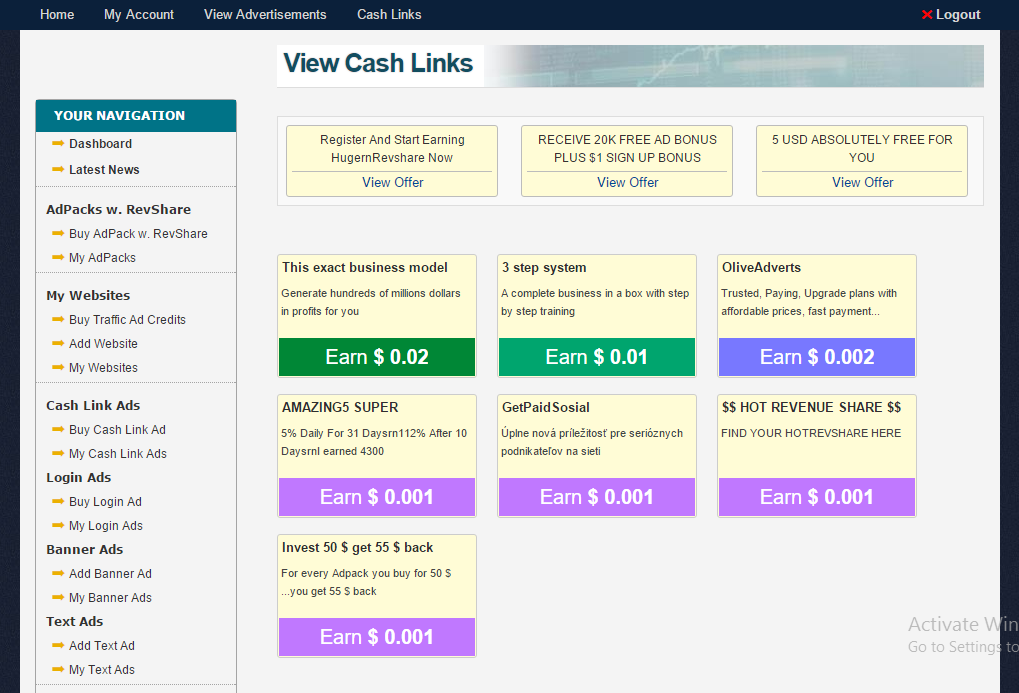Open the My Cash Link Ads link
Image resolution: width=1019 pixels, height=693 pixels.
[118, 454]
